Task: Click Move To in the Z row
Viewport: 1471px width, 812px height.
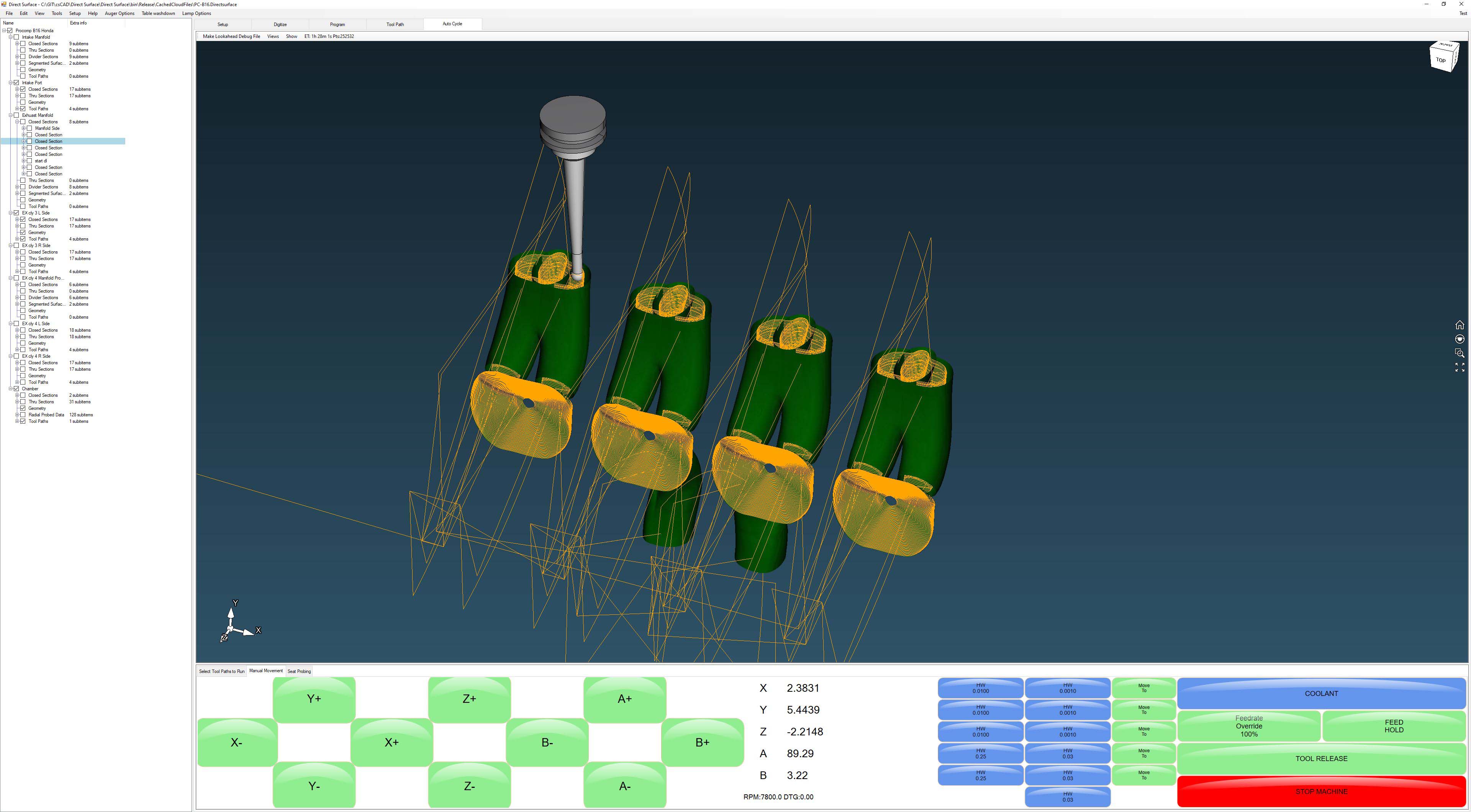Action: coord(1144,732)
